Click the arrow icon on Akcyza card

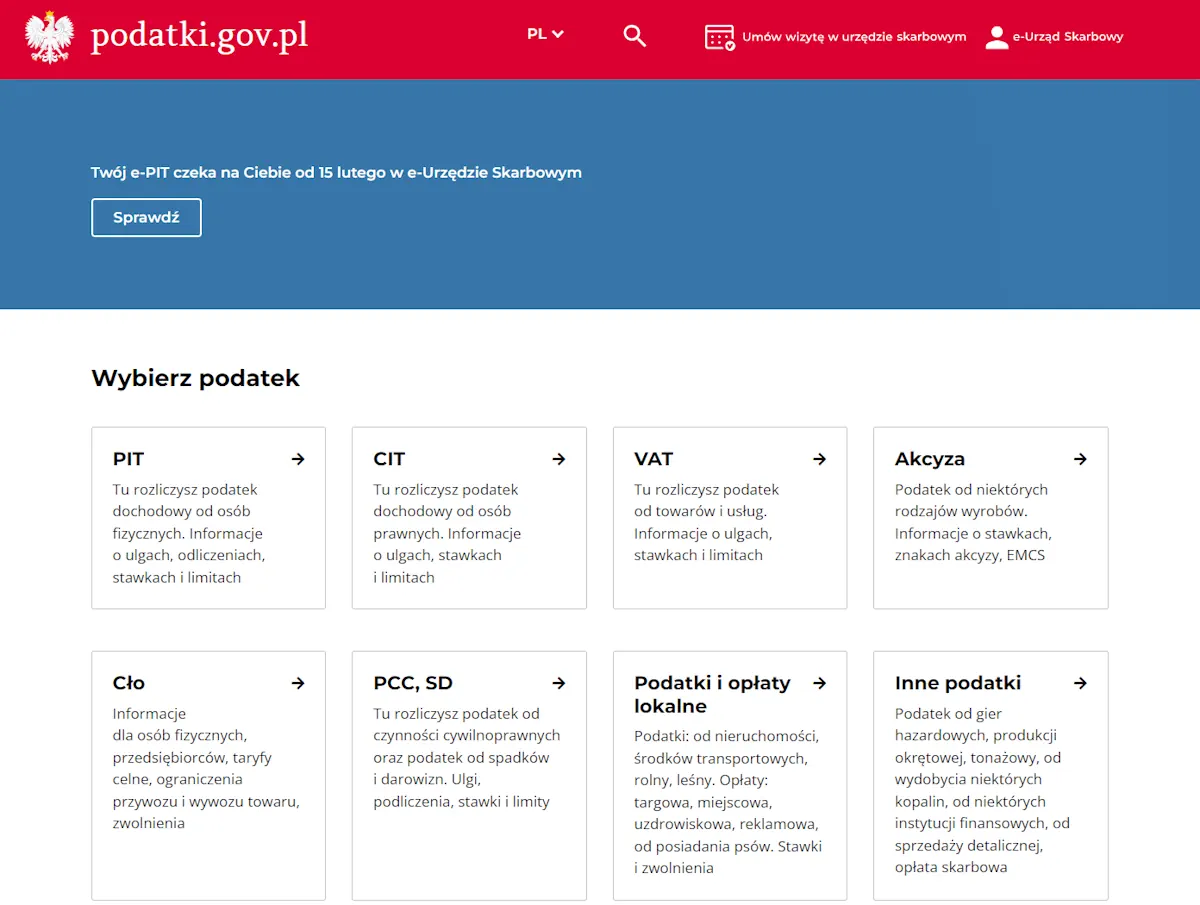click(x=1080, y=459)
